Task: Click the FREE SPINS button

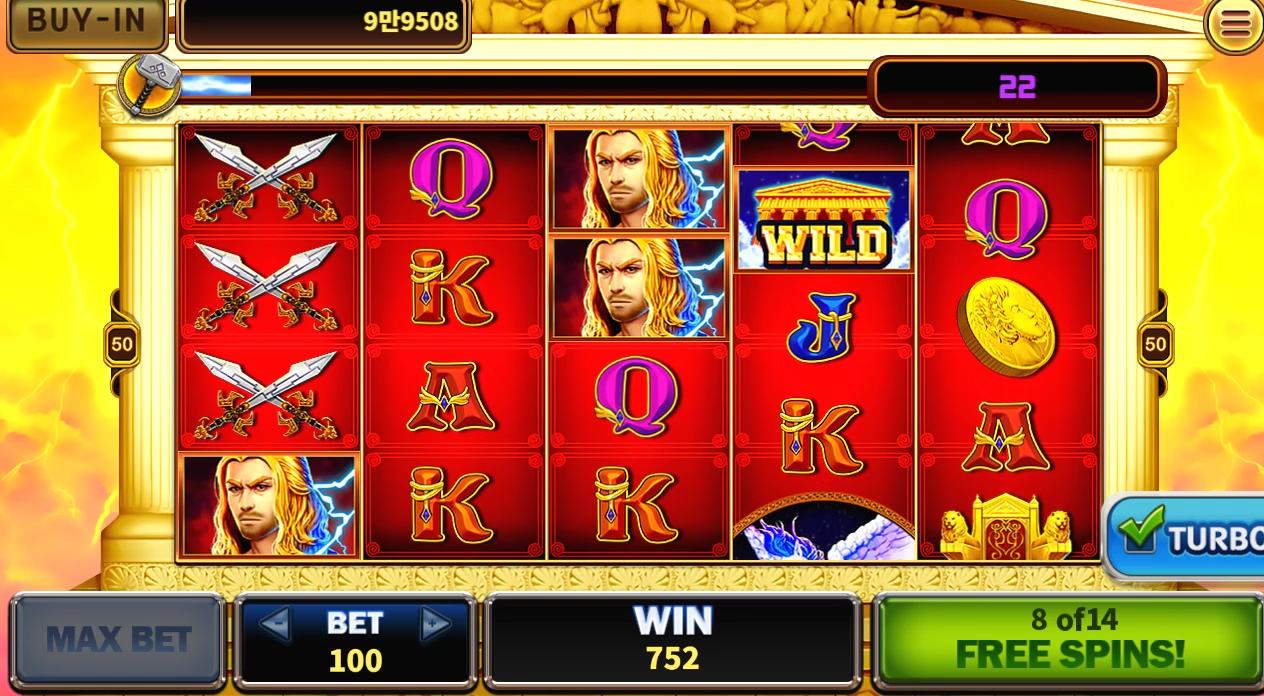Action: click(x=1067, y=640)
